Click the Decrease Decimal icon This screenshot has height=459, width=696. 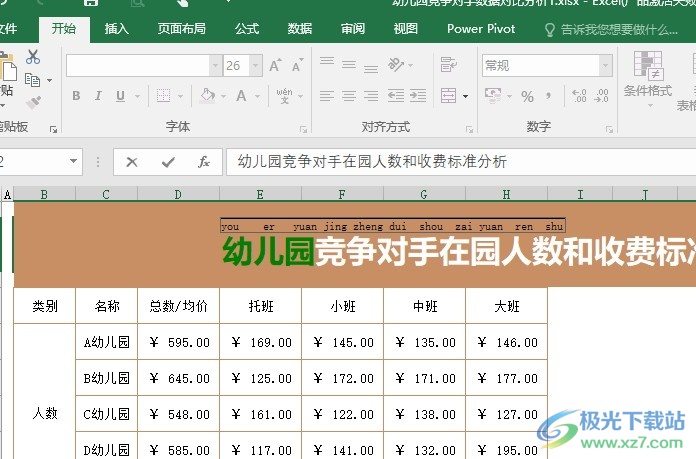pyautogui.click(x=601, y=95)
